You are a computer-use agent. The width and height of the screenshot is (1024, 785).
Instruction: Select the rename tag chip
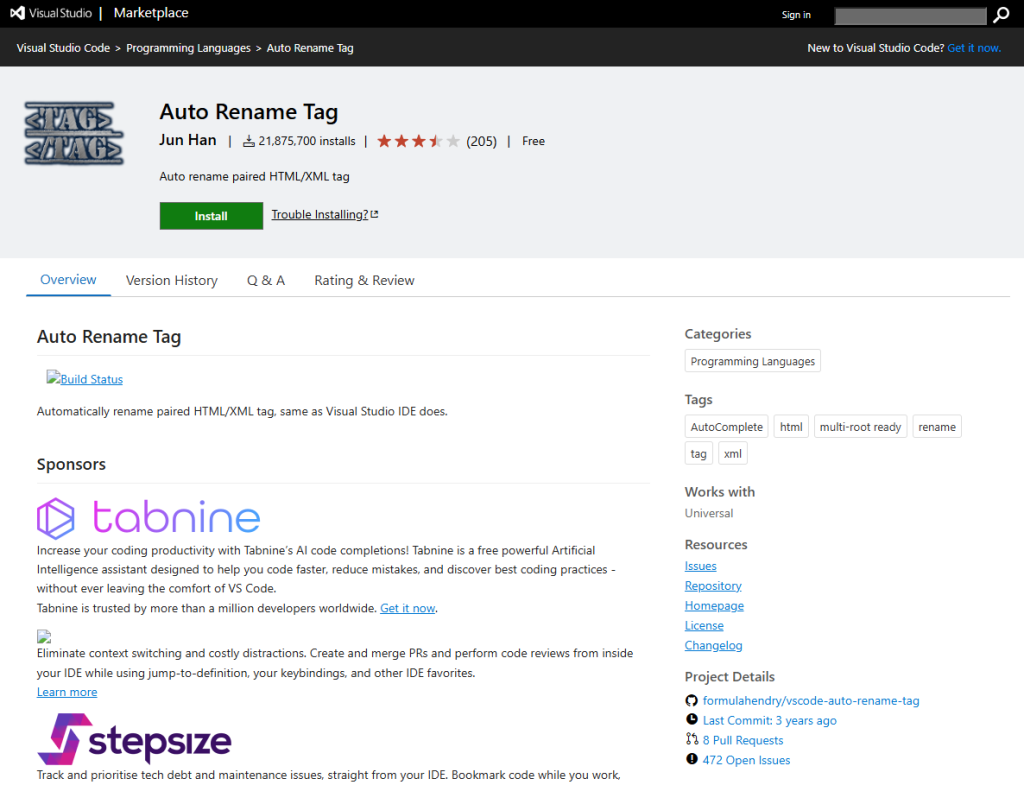(936, 426)
